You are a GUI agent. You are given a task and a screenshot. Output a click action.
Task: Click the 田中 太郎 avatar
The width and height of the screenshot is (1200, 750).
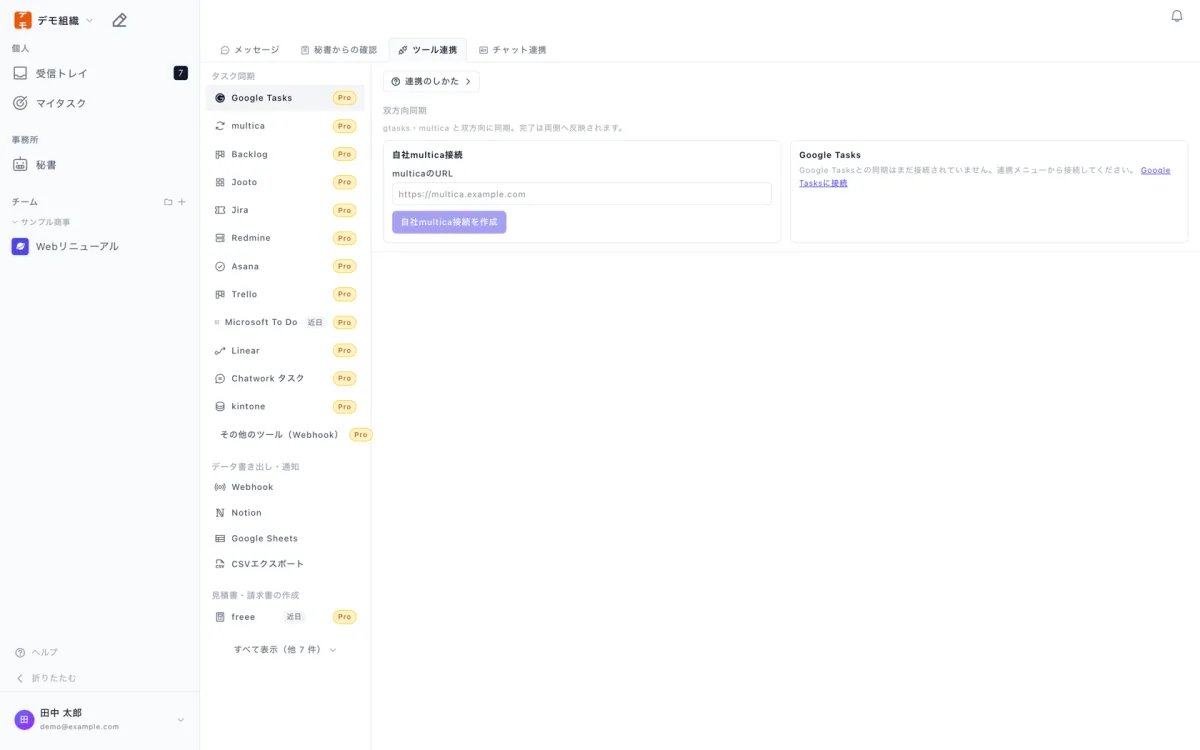tap(24, 720)
